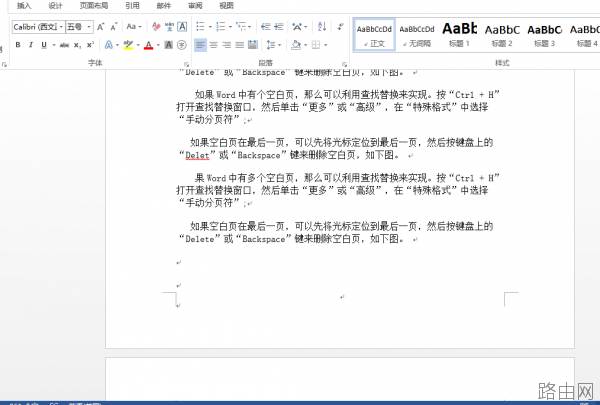Open the 审阅 ribbon tab

tap(196, 5)
